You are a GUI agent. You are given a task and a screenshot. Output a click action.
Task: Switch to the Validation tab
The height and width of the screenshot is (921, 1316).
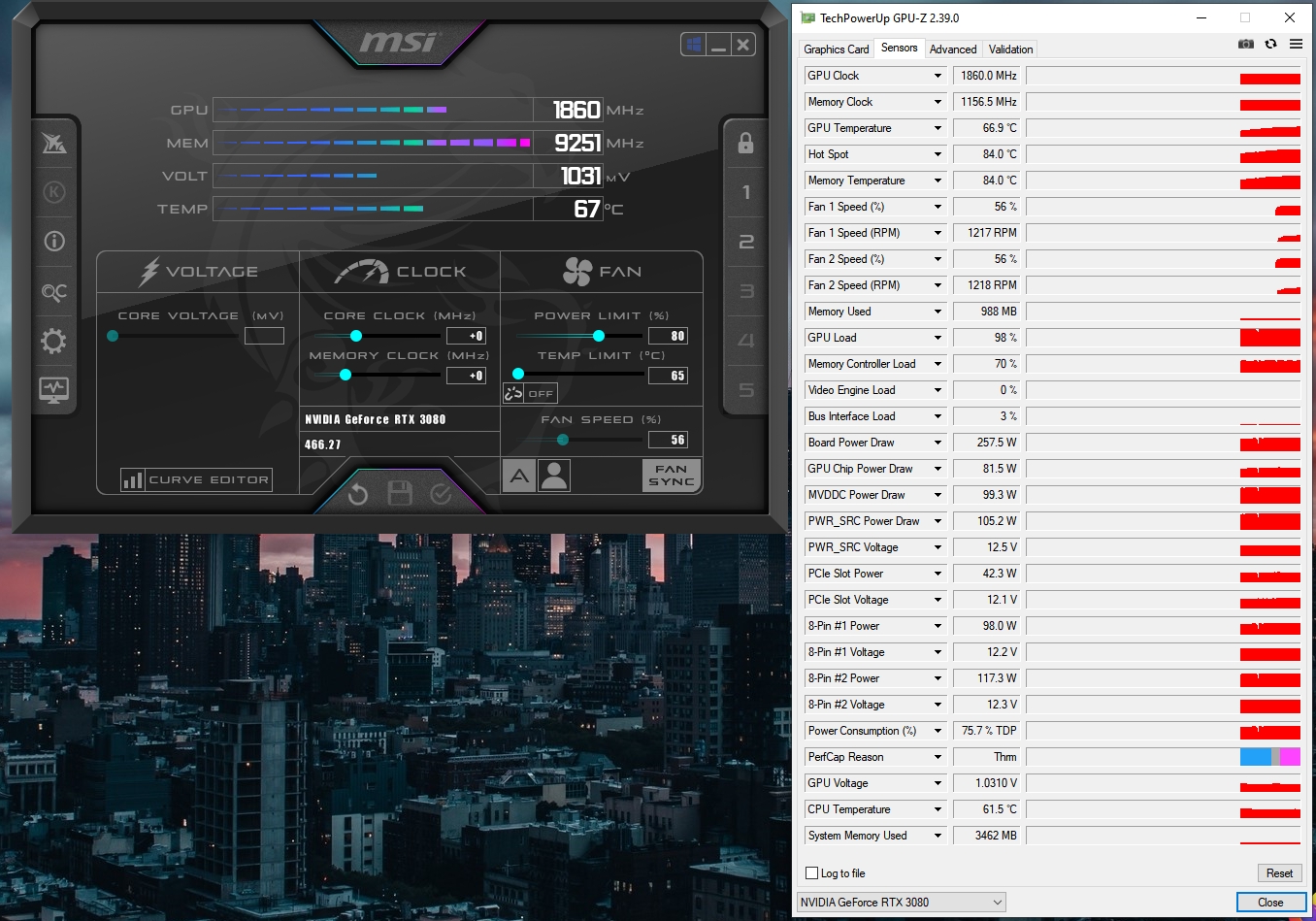pos(1010,49)
